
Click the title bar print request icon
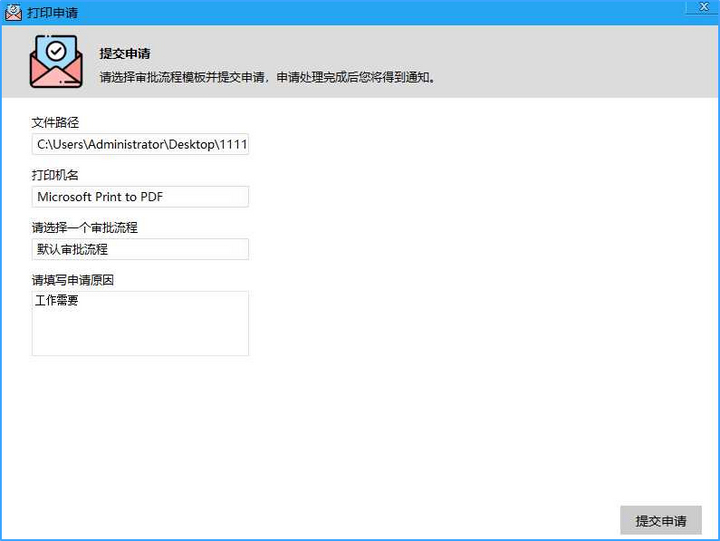pos(13,12)
